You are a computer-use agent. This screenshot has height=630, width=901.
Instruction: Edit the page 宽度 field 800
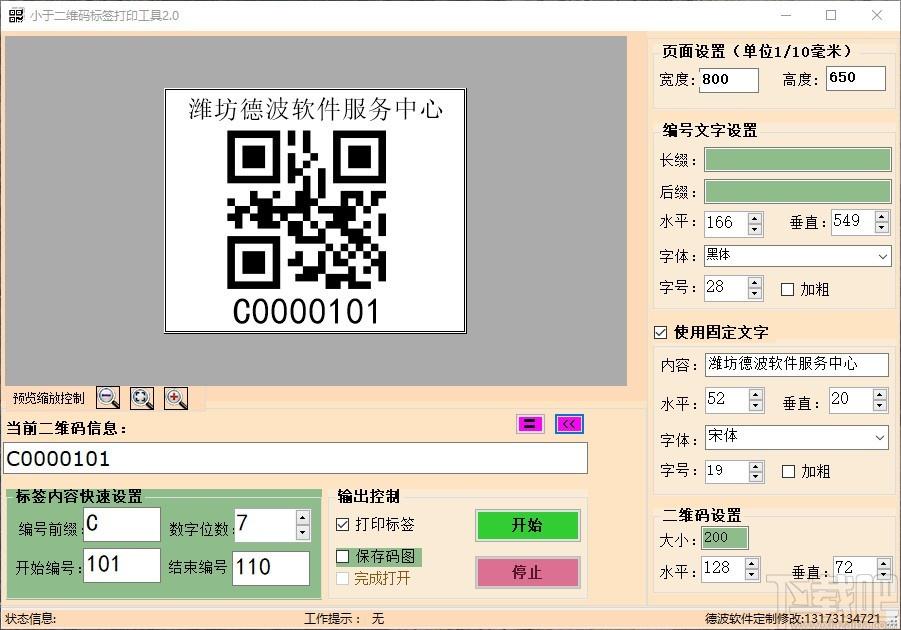[x=729, y=79]
